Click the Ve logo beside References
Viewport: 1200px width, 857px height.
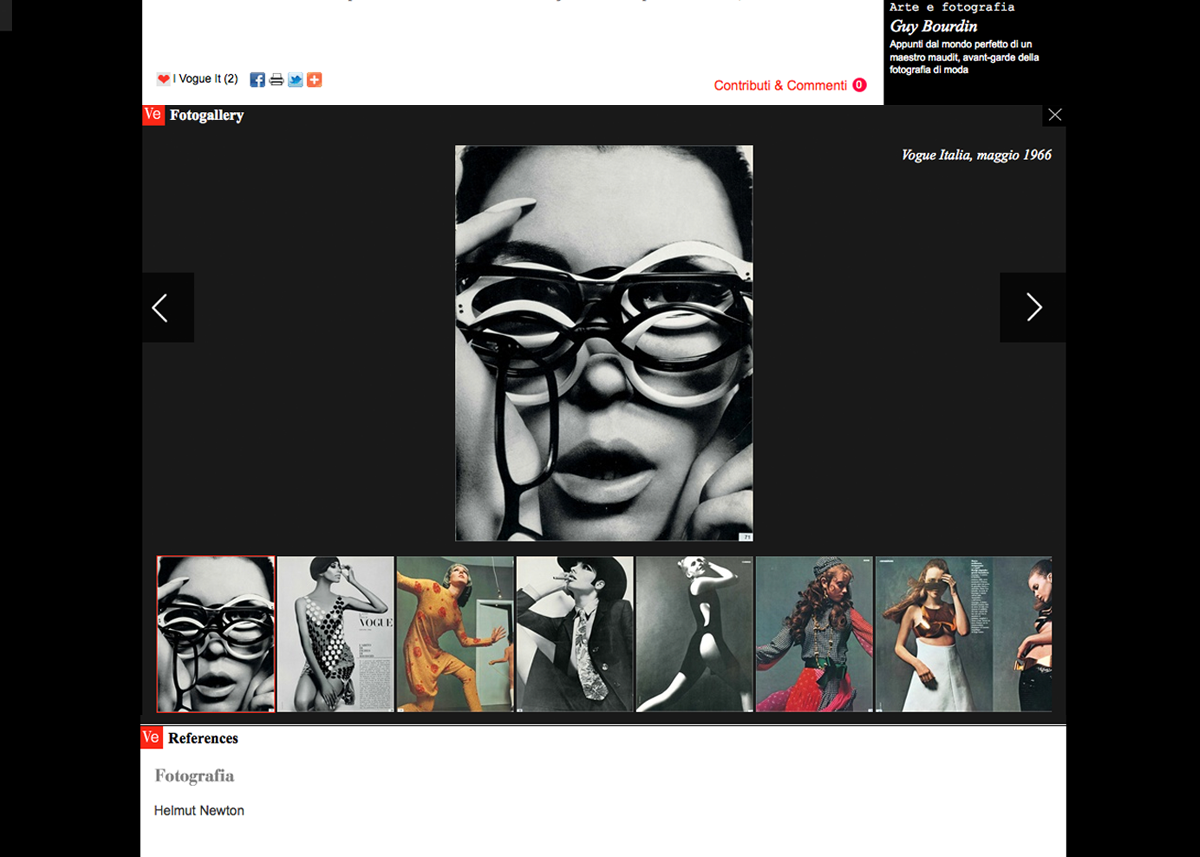[151, 738]
